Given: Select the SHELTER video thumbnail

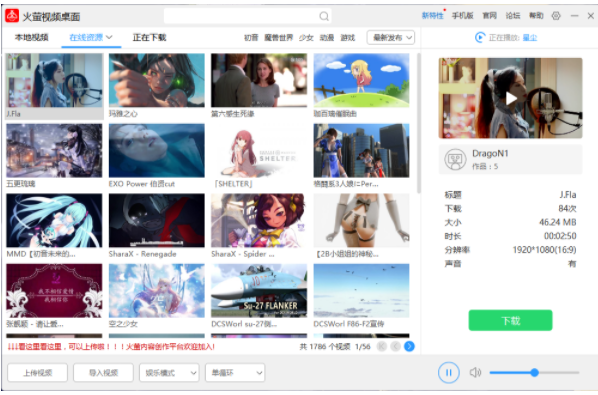Looking at the screenshot, I should click(x=259, y=150).
